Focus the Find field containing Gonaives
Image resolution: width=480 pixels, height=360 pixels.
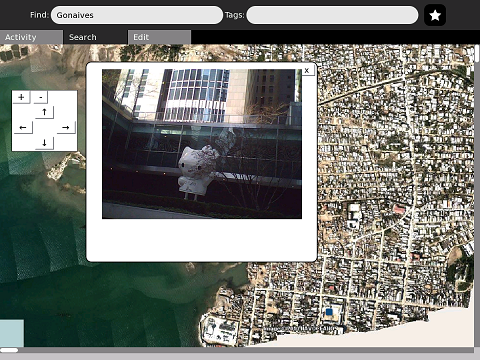[137, 15]
